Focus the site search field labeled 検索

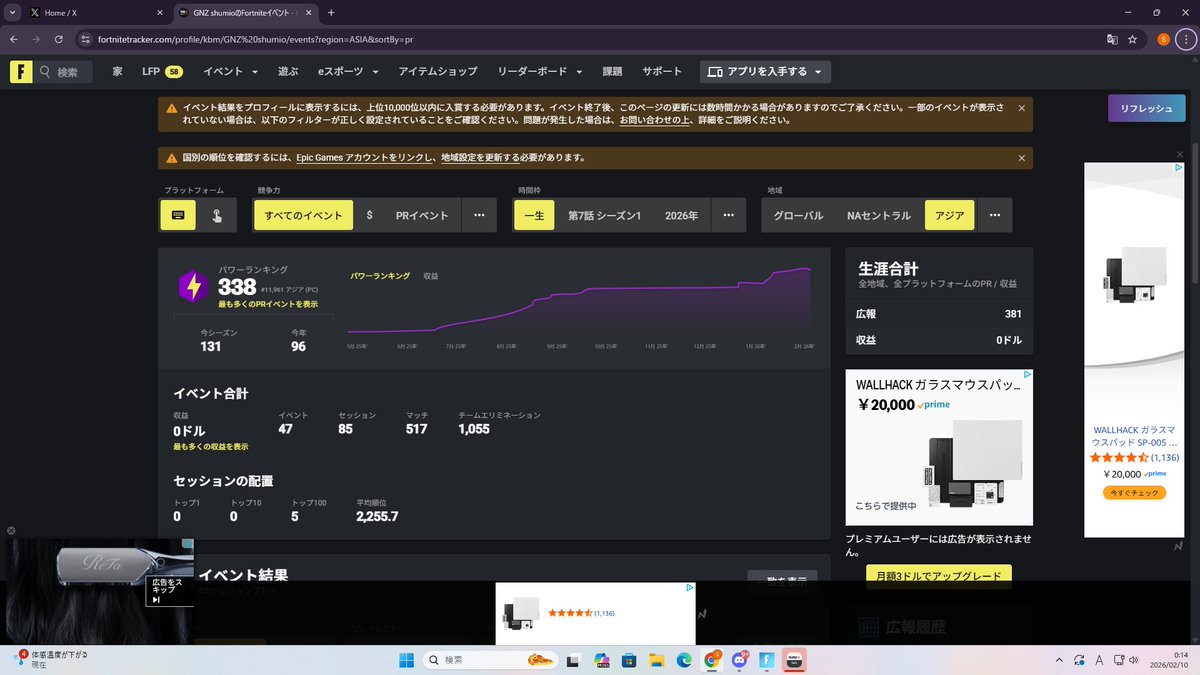click(66, 72)
